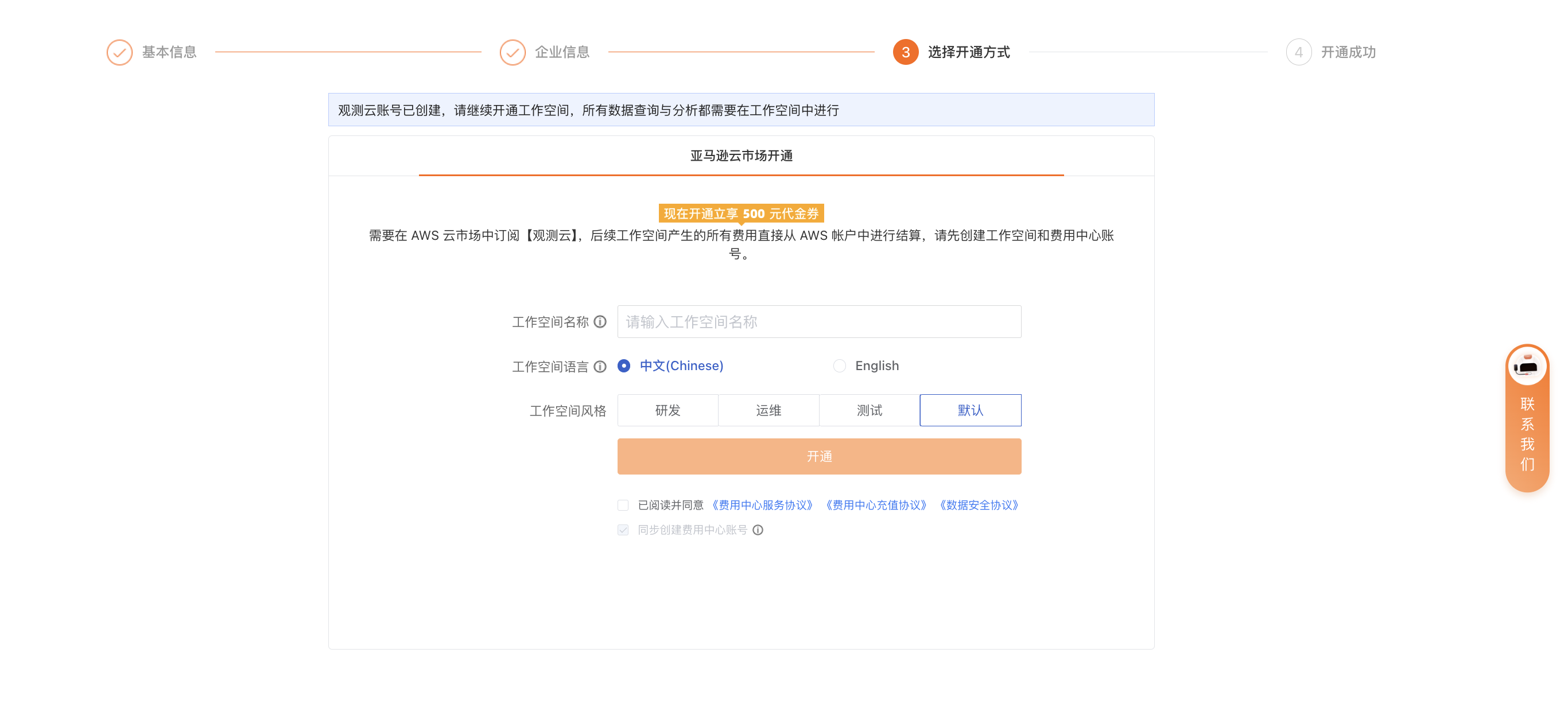Open 《费用中心服务协议》 link

pos(763,505)
